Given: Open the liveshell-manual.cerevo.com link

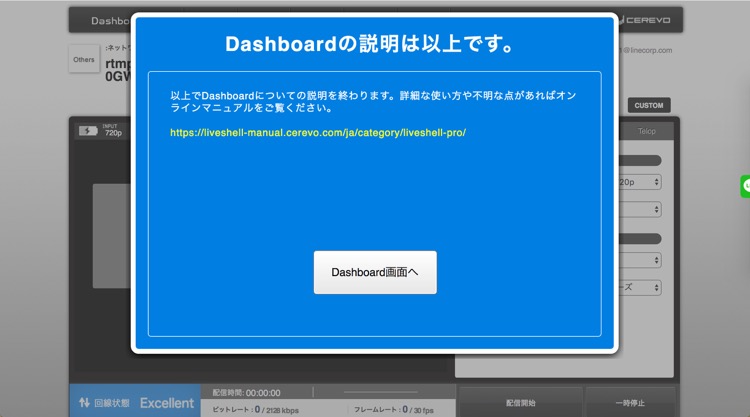Looking at the screenshot, I should [318, 132].
